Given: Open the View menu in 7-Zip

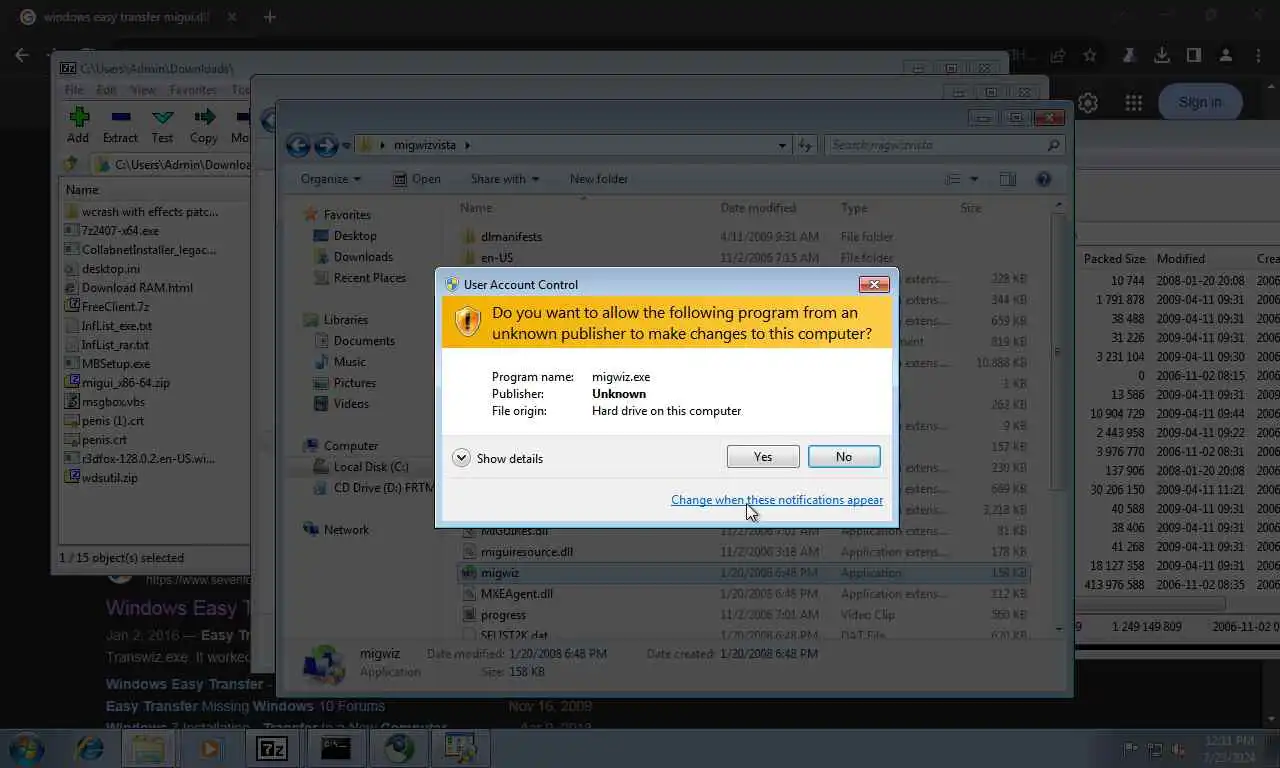Looking at the screenshot, I should [143, 90].
